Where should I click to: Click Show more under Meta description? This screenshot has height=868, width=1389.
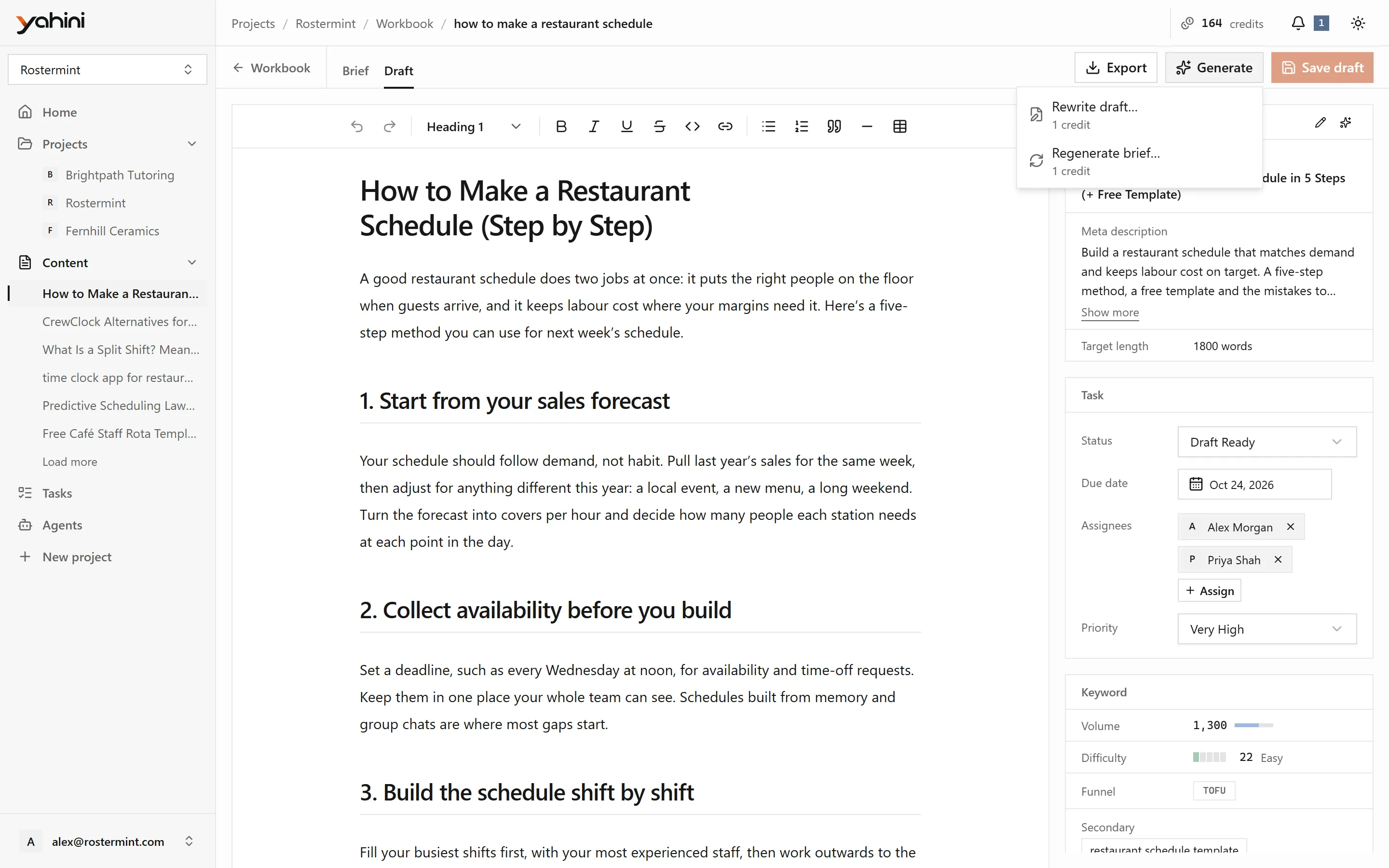tap(1109, 312)
